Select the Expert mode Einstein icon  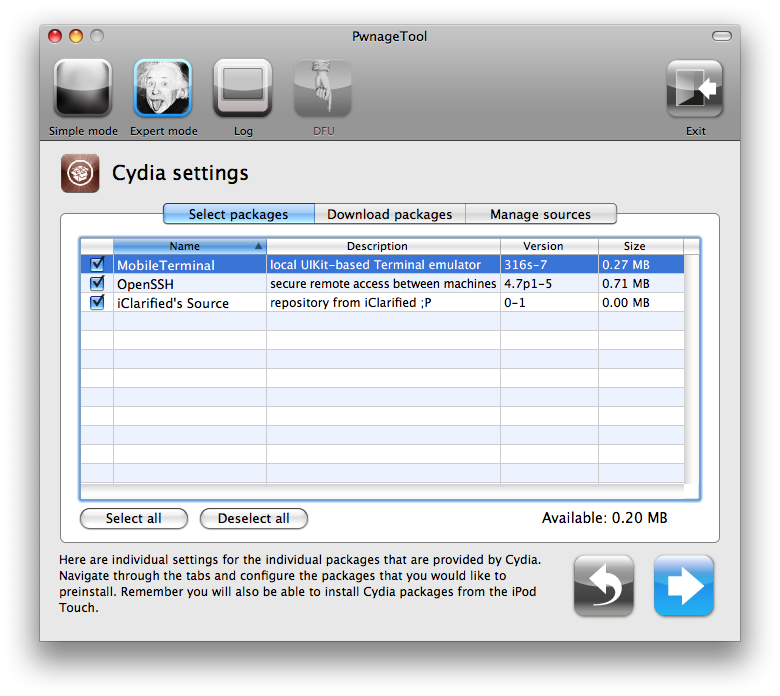tap(163, 89)
